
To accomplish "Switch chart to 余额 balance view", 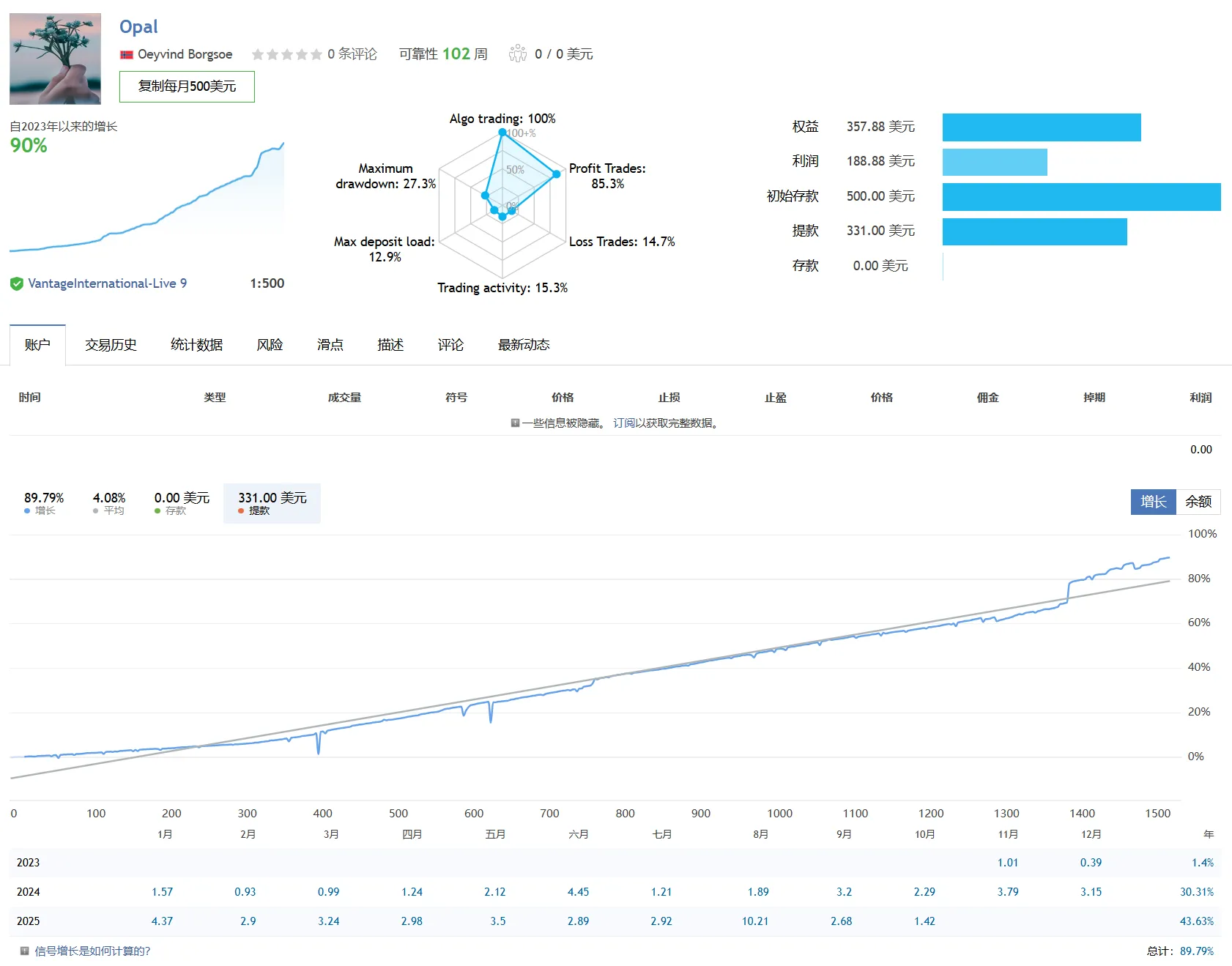I will point(1198,502).
